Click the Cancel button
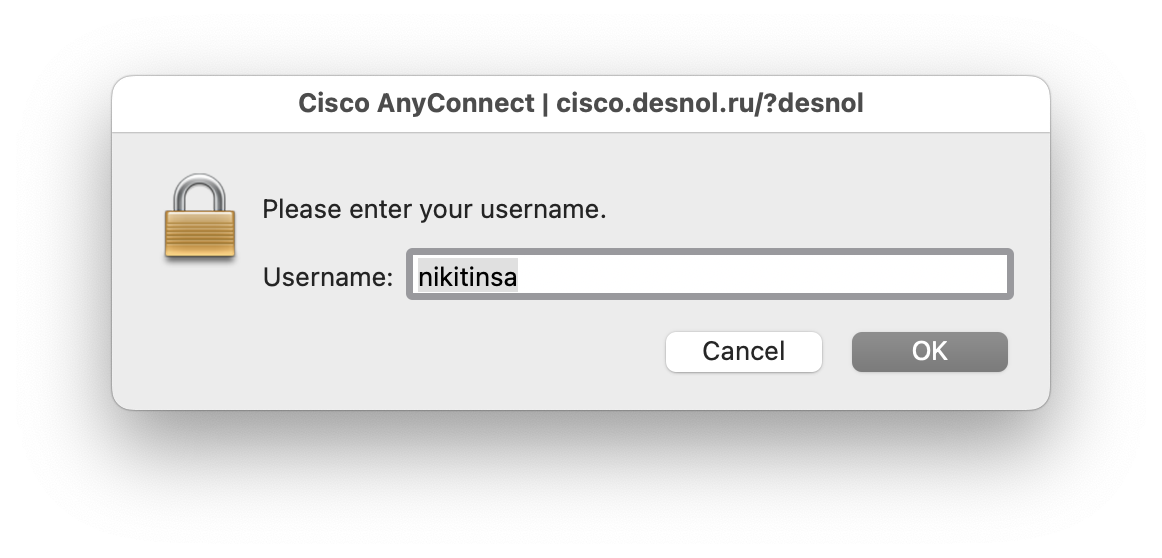This screenshot has width=1162, height=558. coord(743,351)
